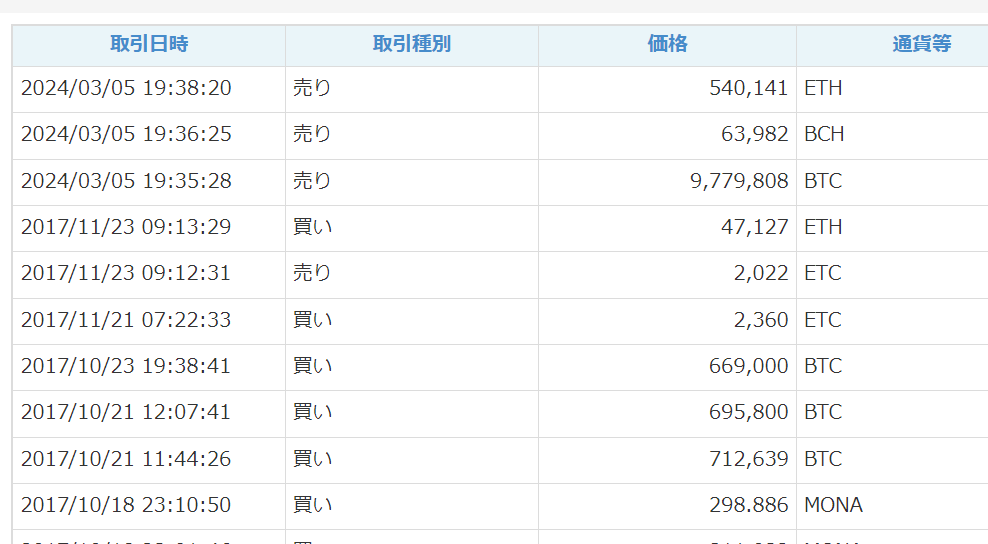Click BTC in the 9,779,808 row
The image size is (988, 544).
[823, 181]
